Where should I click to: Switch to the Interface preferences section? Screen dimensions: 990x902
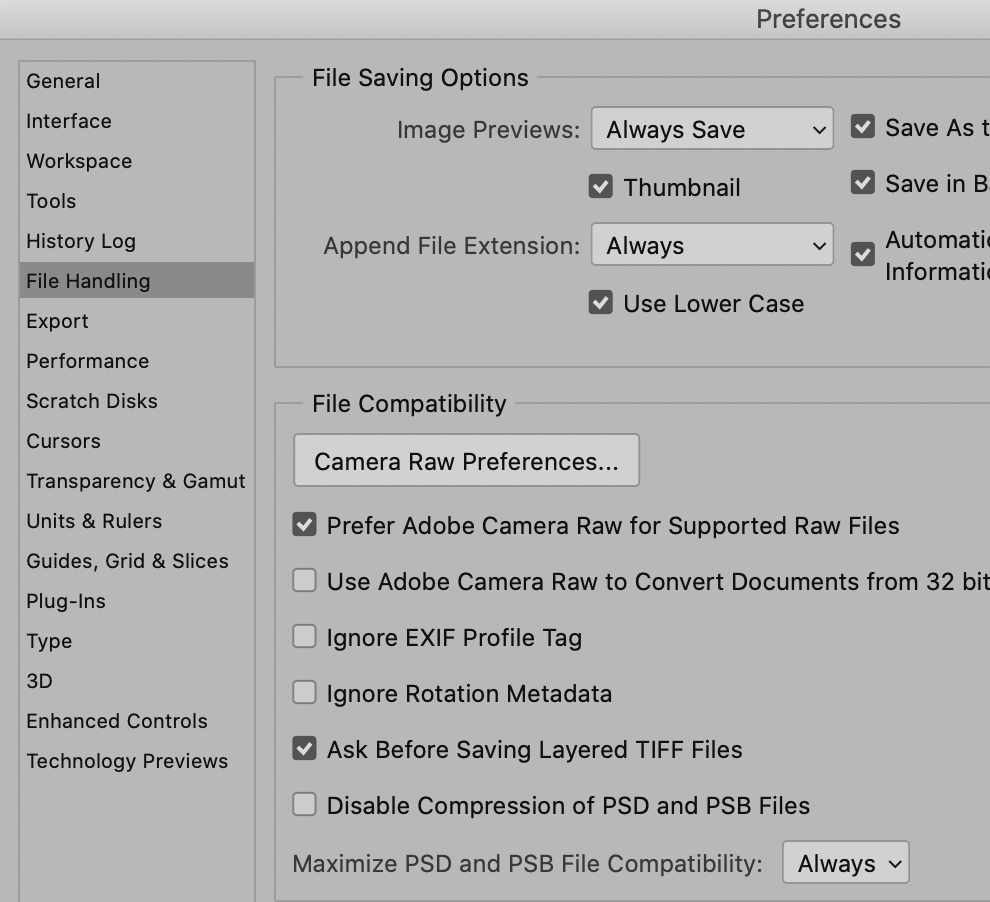tap(69, 121)
